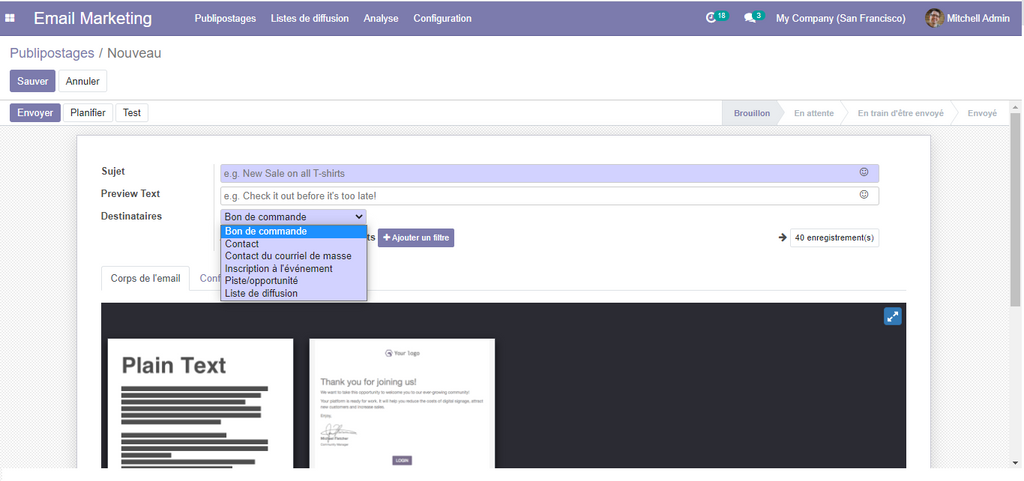The image size is (1024, 481).
Task: Click the emoji icon in Preview Text field
Action: pos(864,195)
